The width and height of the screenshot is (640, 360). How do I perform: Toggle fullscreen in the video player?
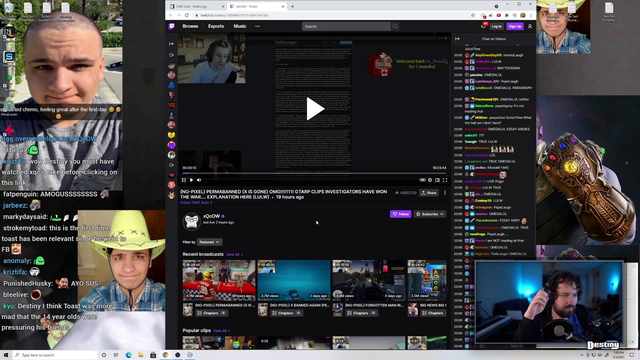pyautogui.click(x=445, y=180)
